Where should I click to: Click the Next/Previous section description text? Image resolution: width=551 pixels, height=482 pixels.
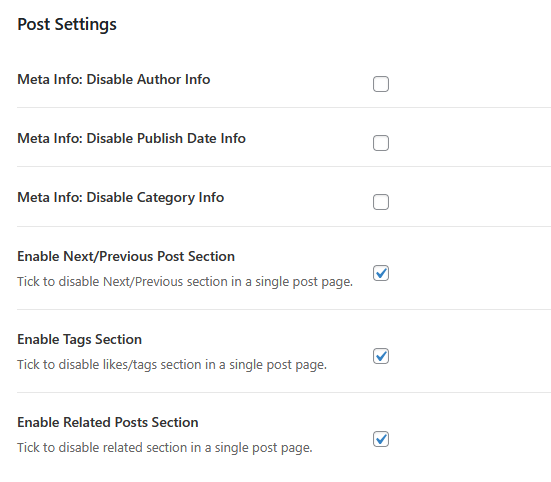[185, 282]
